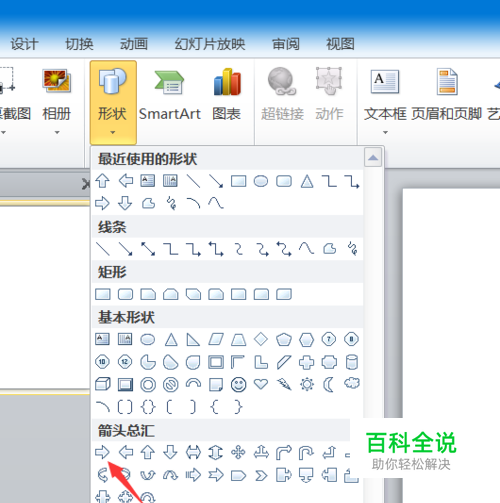Go to the 幻灯片放映 tab
This screenshot has width=500, height=503.
coord(210,44)
